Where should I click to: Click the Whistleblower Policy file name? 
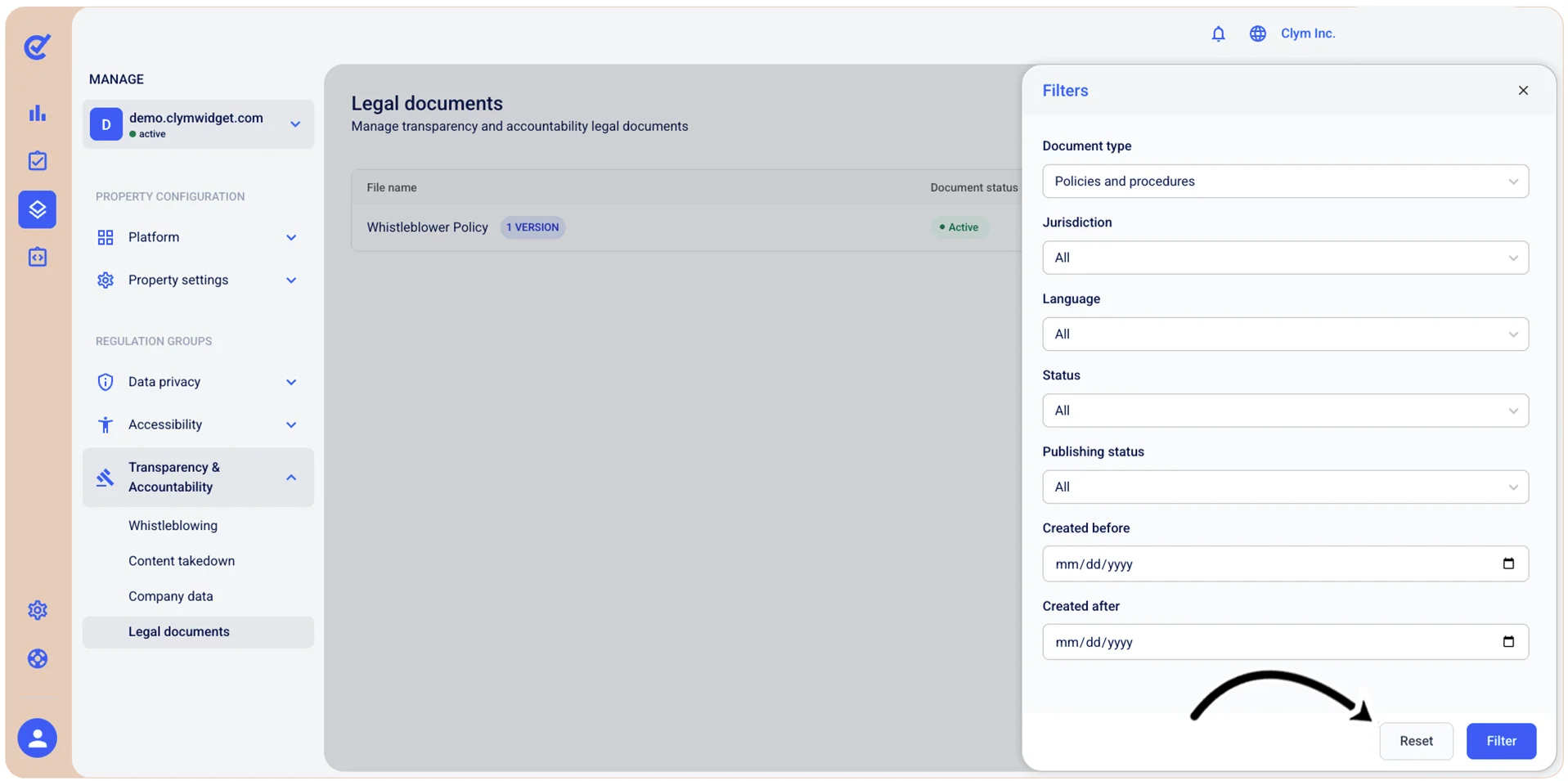(427, 227)
